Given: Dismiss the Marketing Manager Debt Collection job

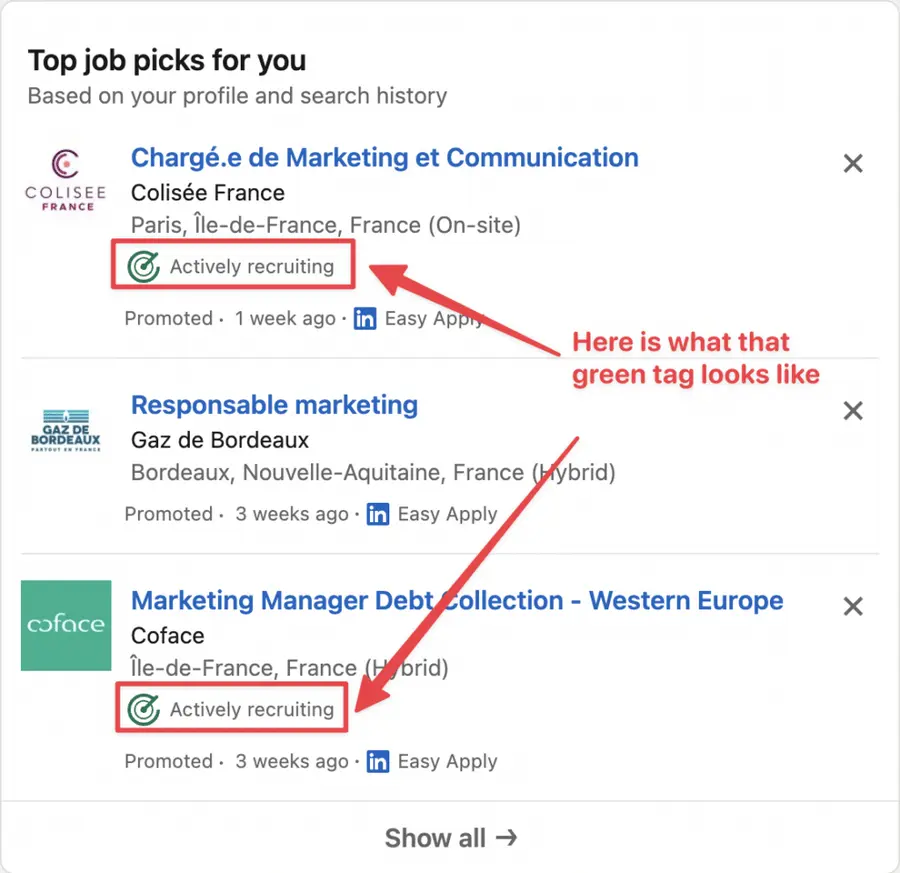Looking at the screenshot, I should tap(853, 606).
